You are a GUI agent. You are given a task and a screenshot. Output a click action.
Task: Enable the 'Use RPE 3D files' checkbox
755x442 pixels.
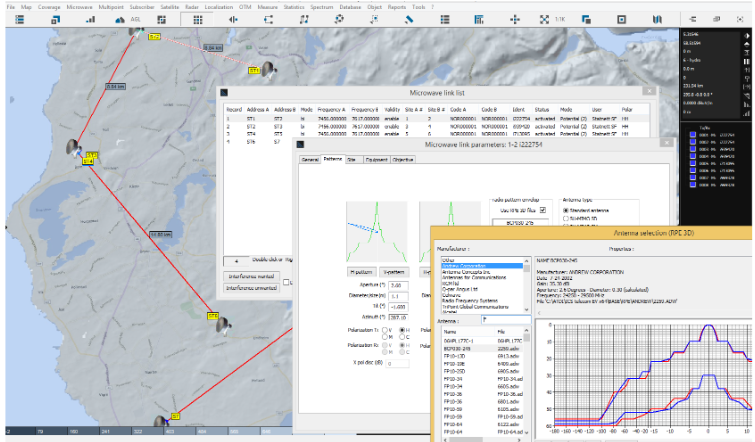click(543, 210)
